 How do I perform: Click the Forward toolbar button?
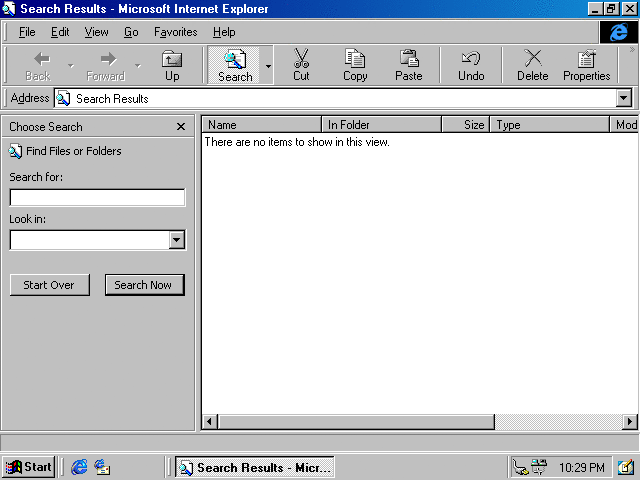pos(106,65)
